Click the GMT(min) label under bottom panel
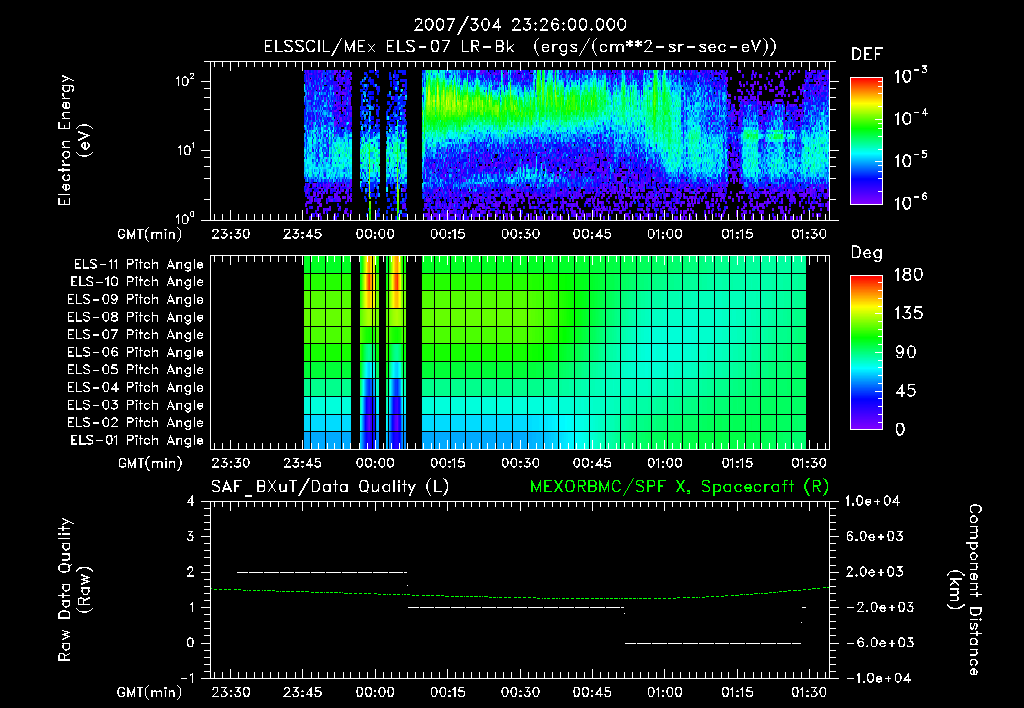 [x=150, y=692]
